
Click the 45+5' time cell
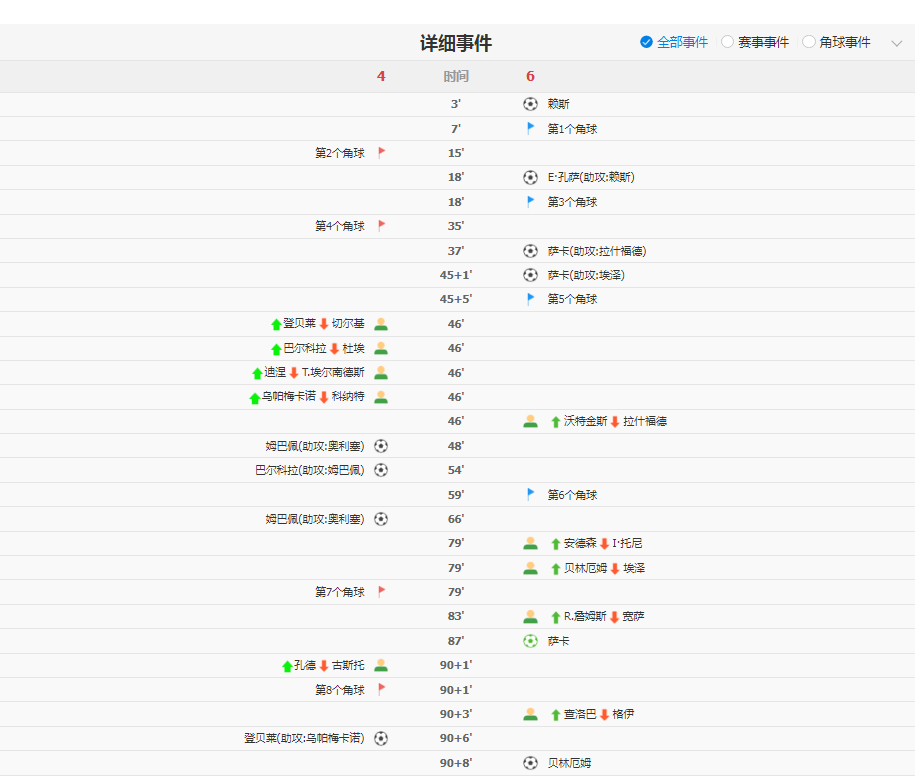coord(456,299)
